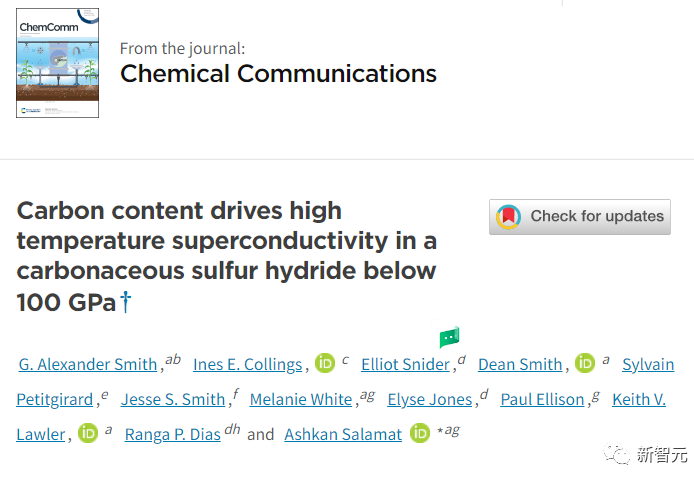
Task: Open author link Paul Ellison
Action: click(542, 400)
